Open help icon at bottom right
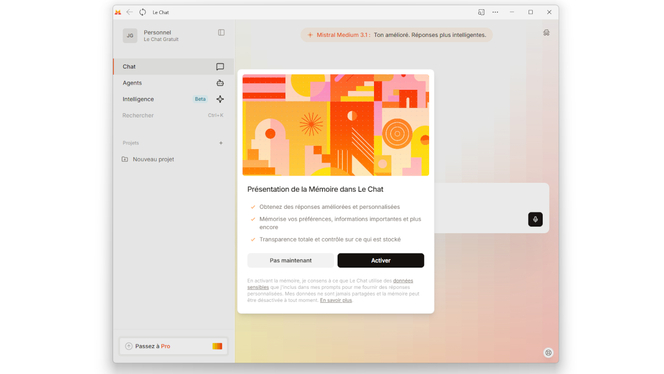The height and width of the screenshot is (374, 664). (548, 353)
